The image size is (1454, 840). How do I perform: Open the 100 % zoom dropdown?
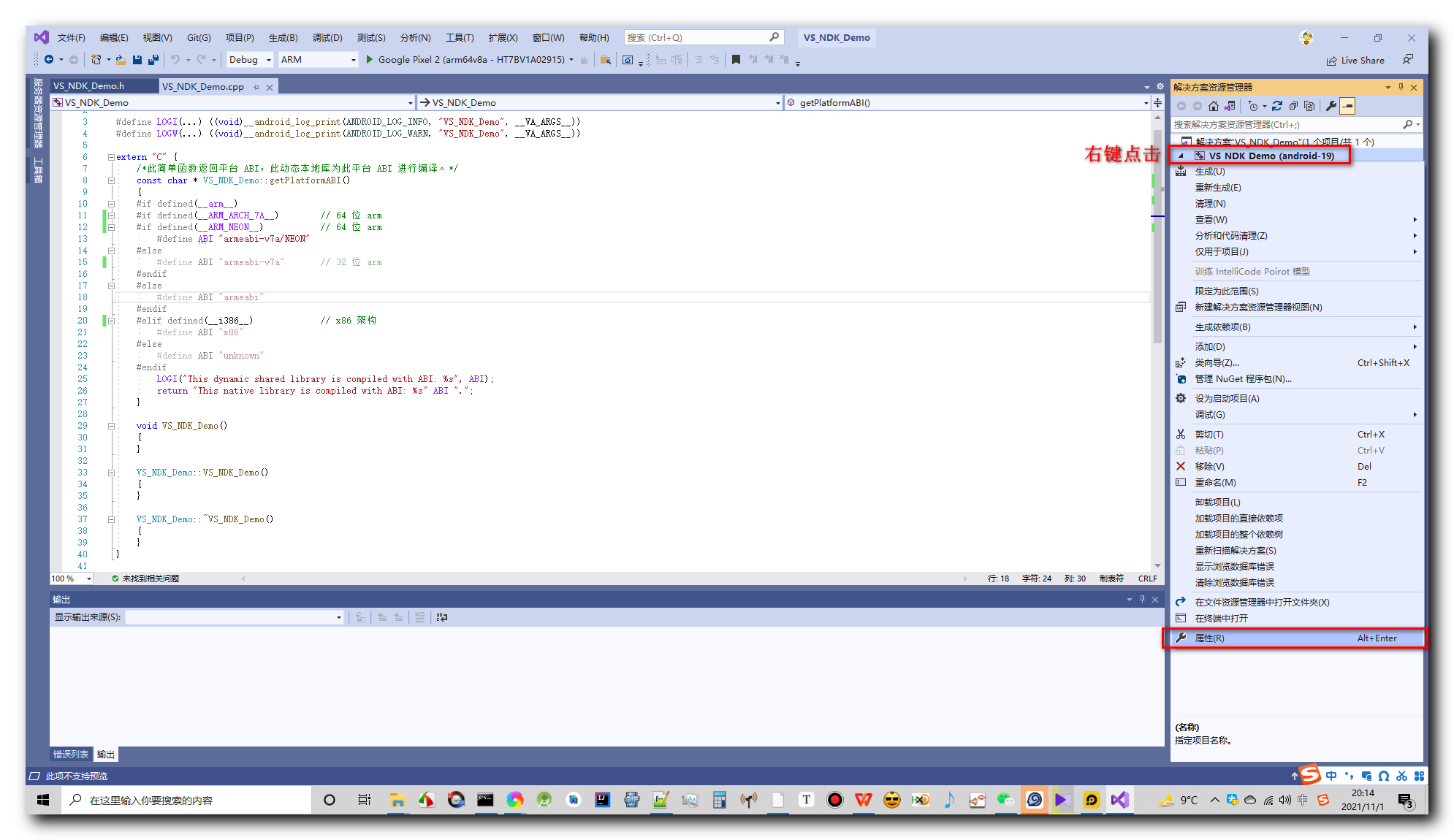pyautogui.click(x=72, y=579)
